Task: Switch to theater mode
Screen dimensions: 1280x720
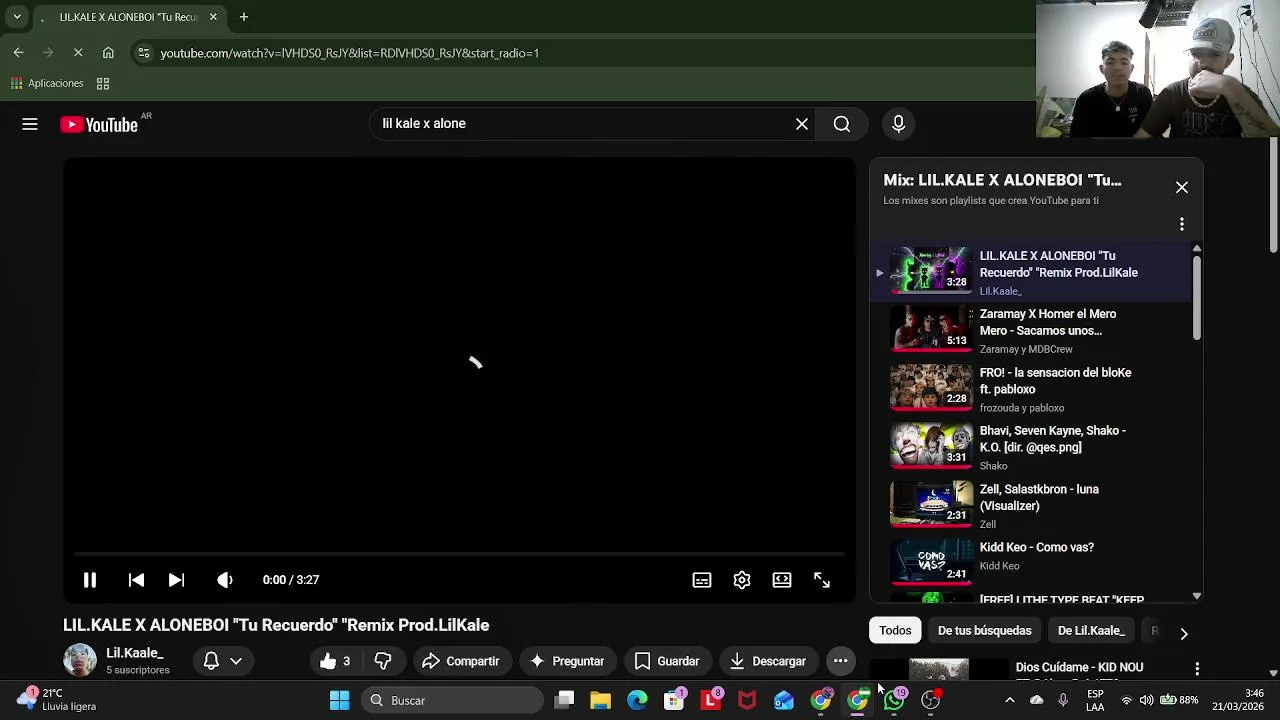Action: [782, 580]
